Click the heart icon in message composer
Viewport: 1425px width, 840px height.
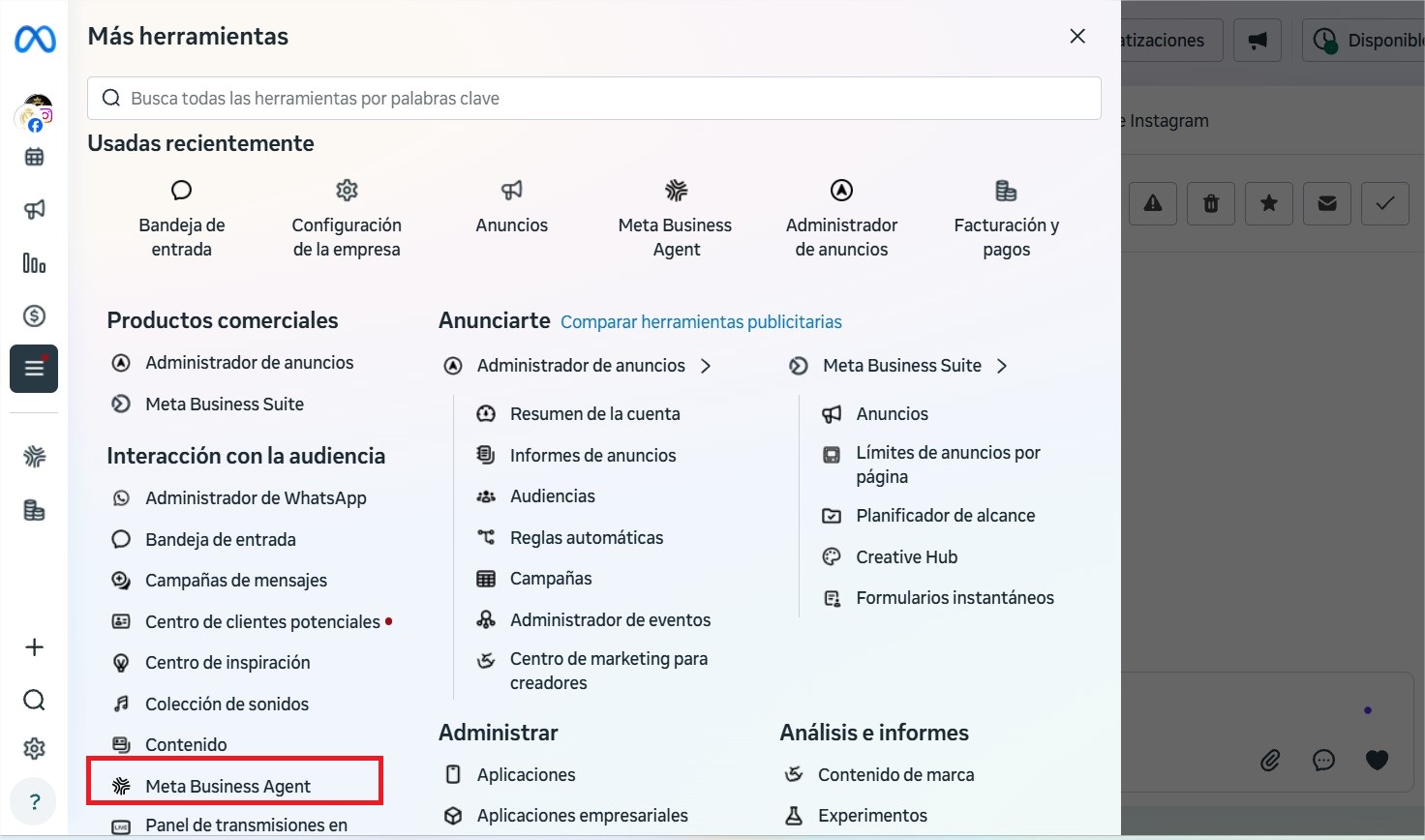point(1377,761)
